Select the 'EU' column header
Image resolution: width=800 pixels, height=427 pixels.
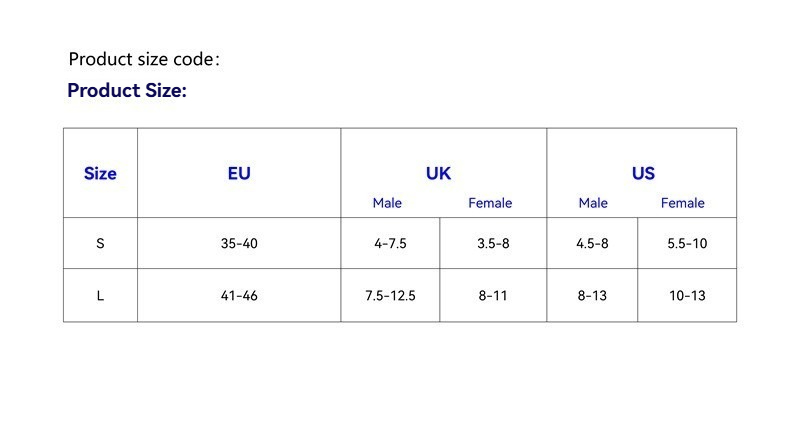239,173
